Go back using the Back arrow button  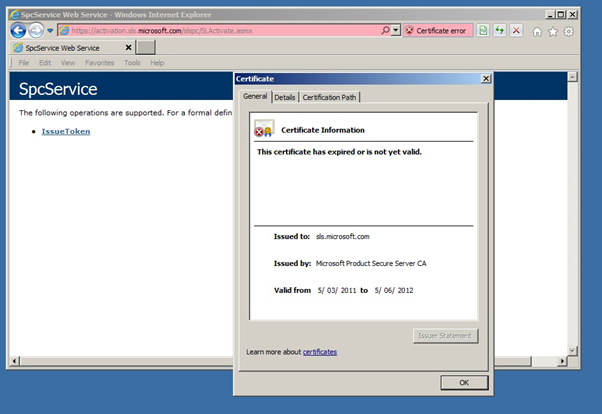(18, 31)
